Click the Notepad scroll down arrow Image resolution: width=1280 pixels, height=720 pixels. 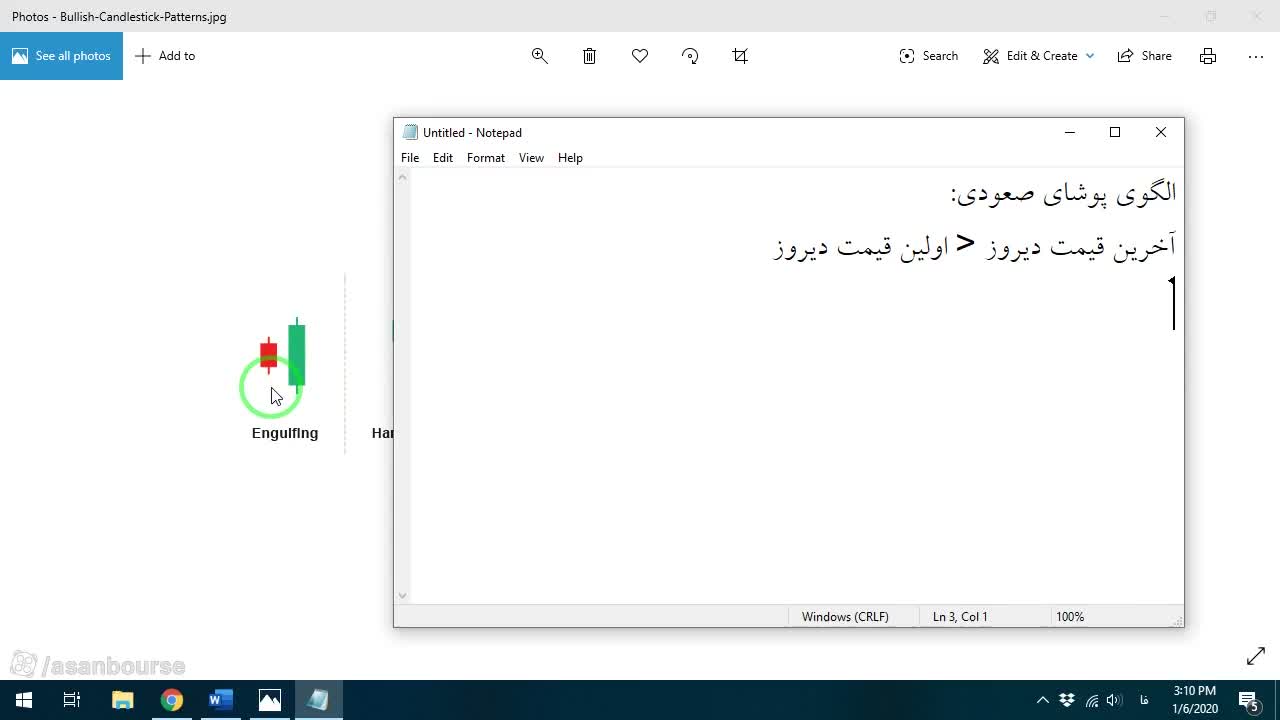click(x=402, y=596)
